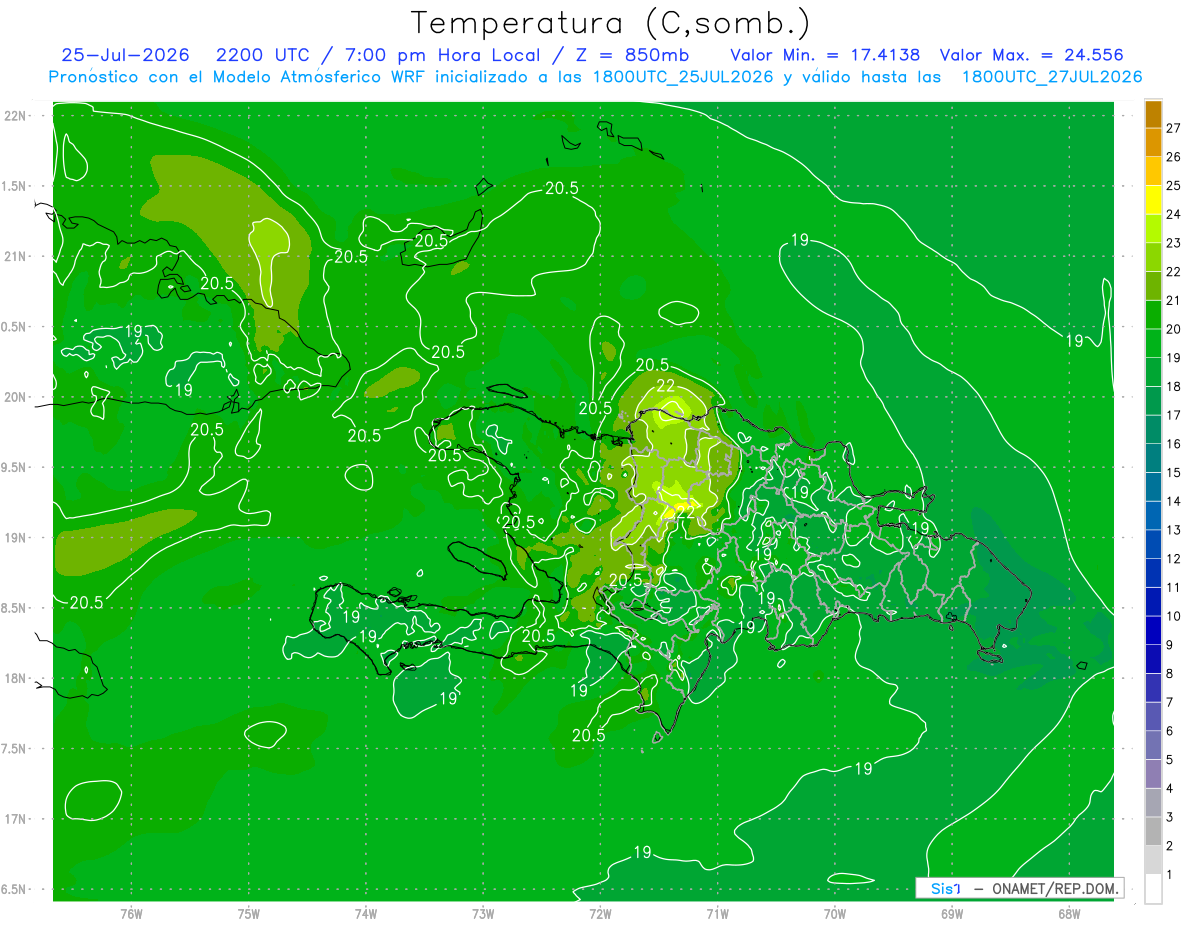Click the "72W" longitude axis label
Screen dimensions: 1200x927
coord(600,913)
